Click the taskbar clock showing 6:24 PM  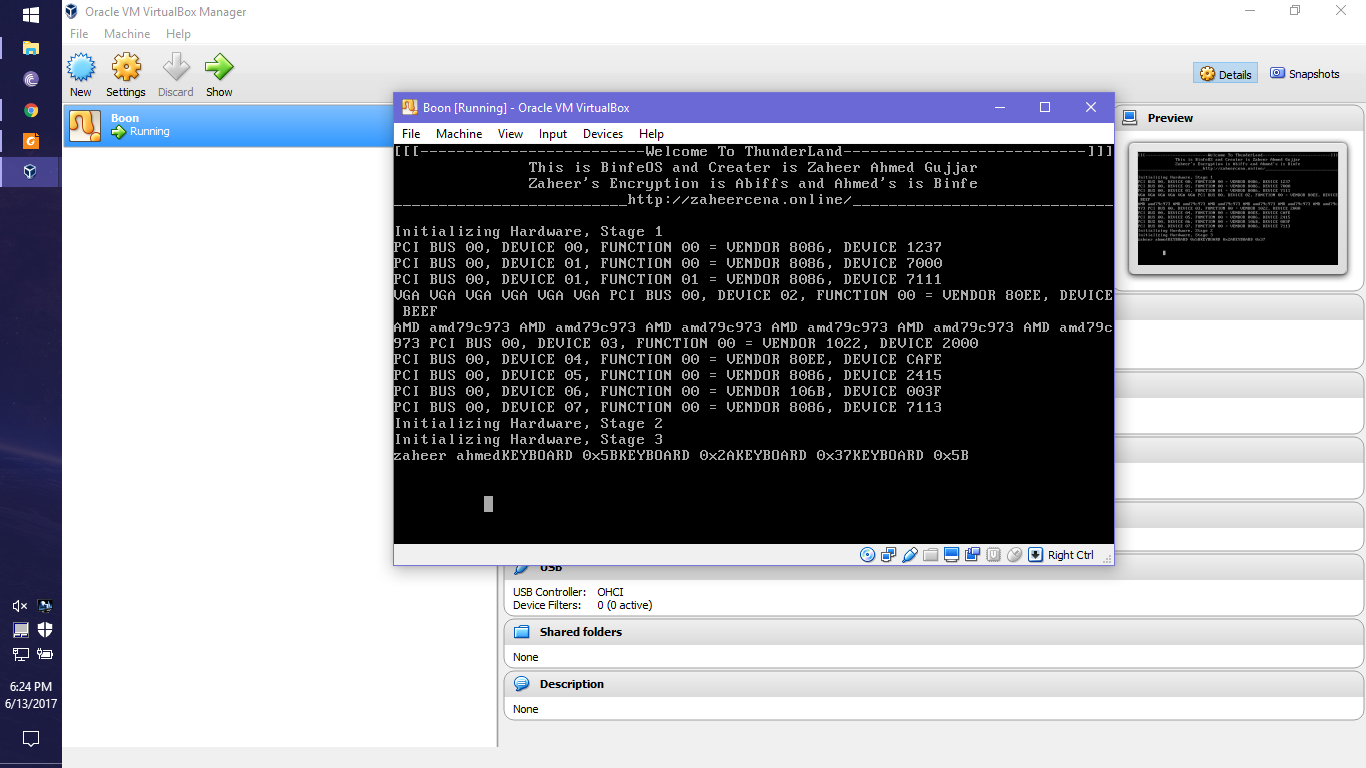click(30, 687)
